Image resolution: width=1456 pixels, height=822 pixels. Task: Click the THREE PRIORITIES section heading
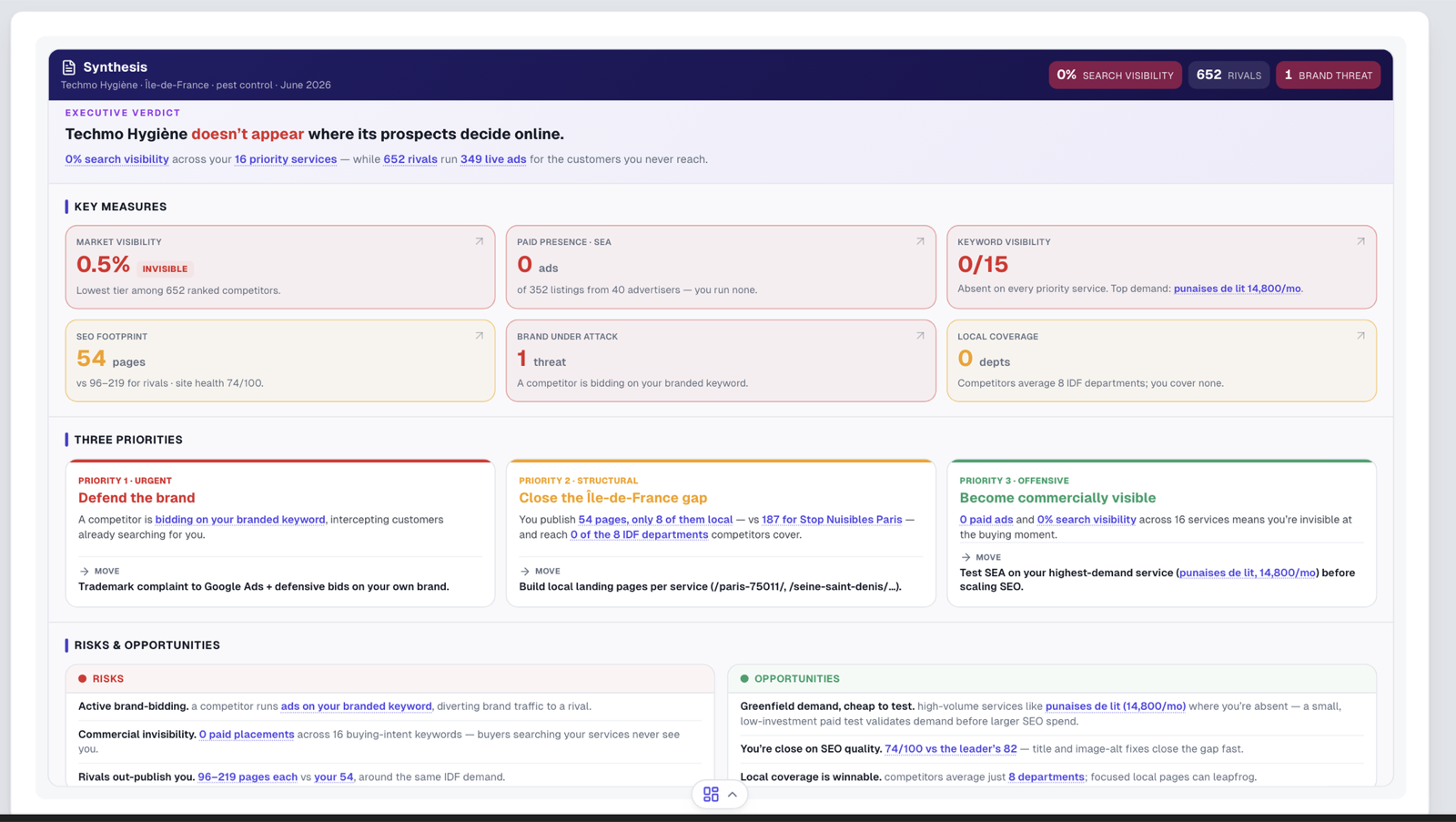coord(128,440)
